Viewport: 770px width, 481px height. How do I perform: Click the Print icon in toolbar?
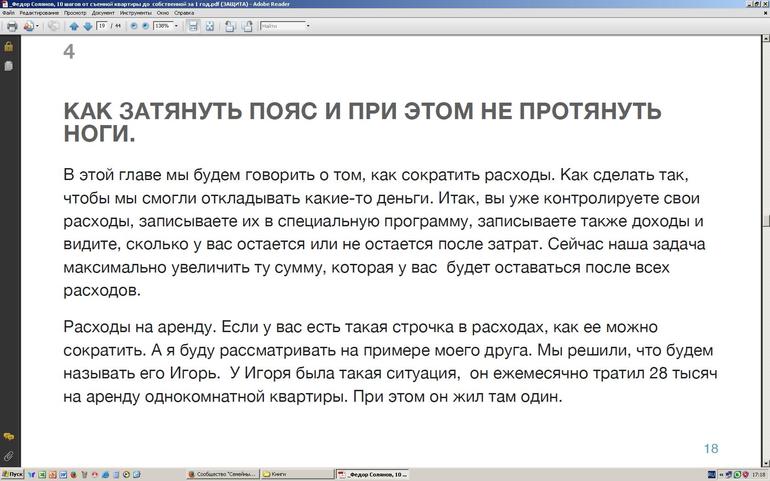11,26
